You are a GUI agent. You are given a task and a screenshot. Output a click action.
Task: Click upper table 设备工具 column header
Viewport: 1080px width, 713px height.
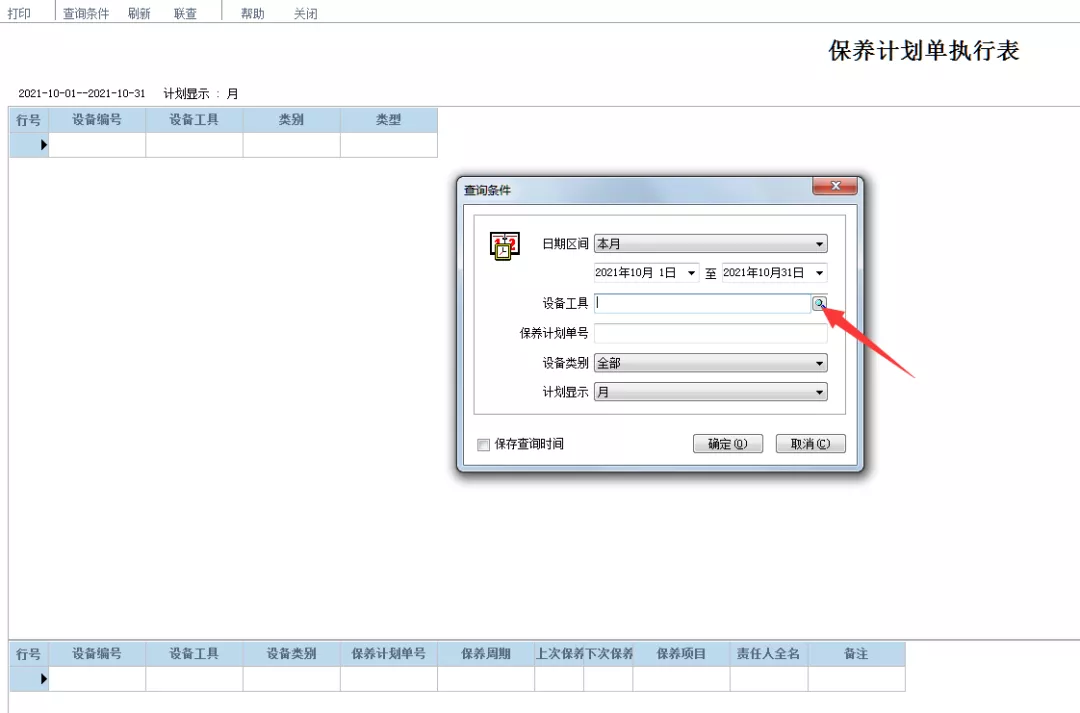(x=194, y=120)
